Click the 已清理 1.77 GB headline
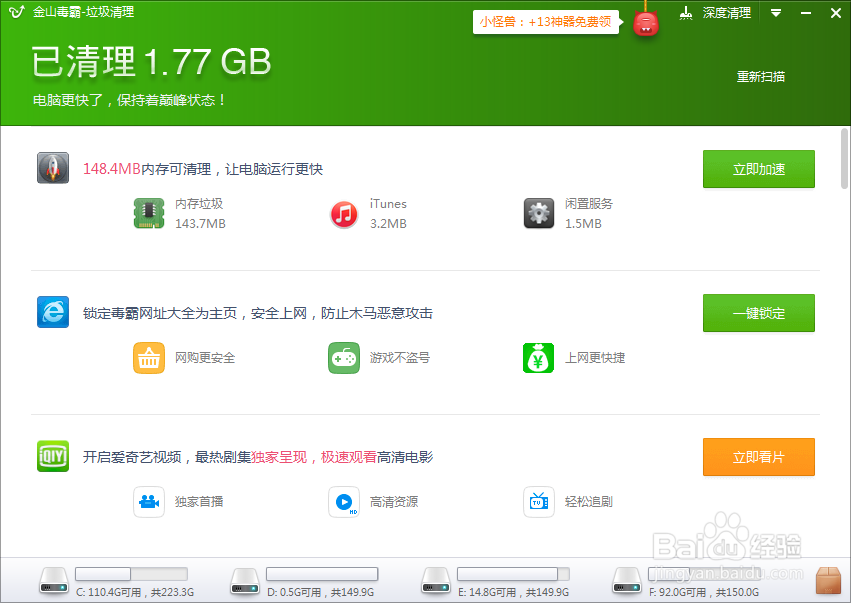The width and height of the screenshot is (851, 603). (x=151, y=61)
